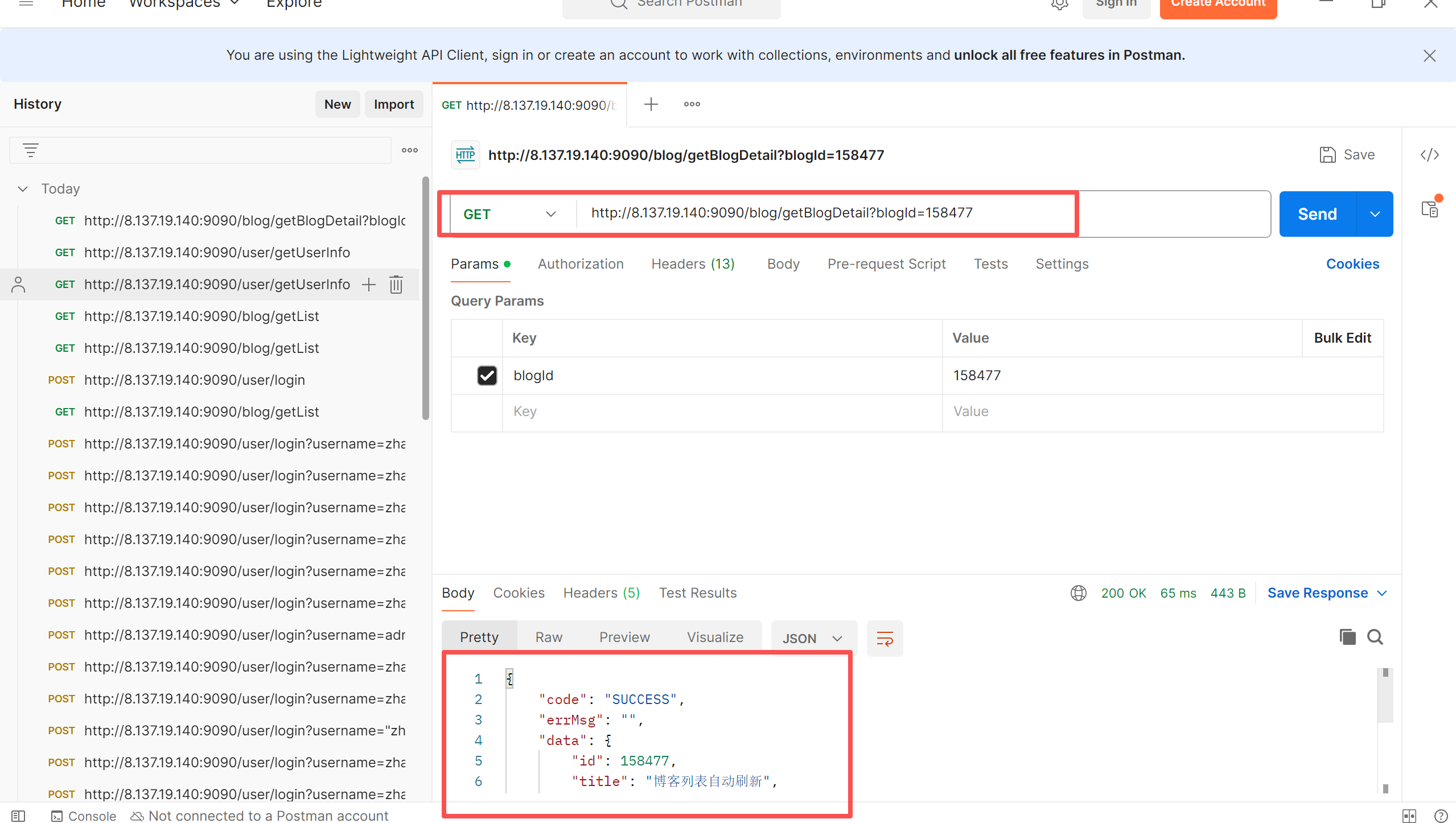The image size is (1456, 823).
Task: Click the Cookies link
Action: [x=1352, y=264]
